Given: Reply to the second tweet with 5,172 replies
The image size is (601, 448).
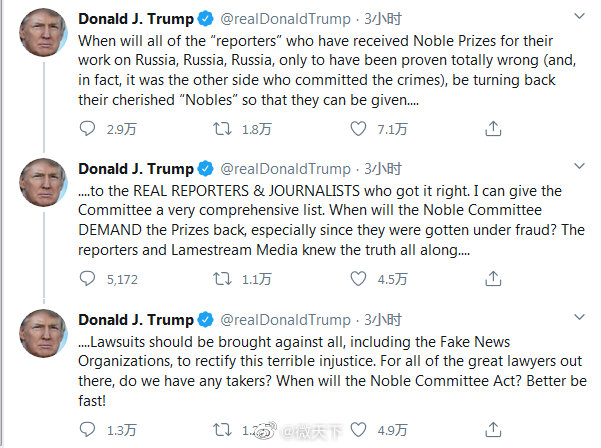Looking at the screenshot, I should click(x=86, y=280).
